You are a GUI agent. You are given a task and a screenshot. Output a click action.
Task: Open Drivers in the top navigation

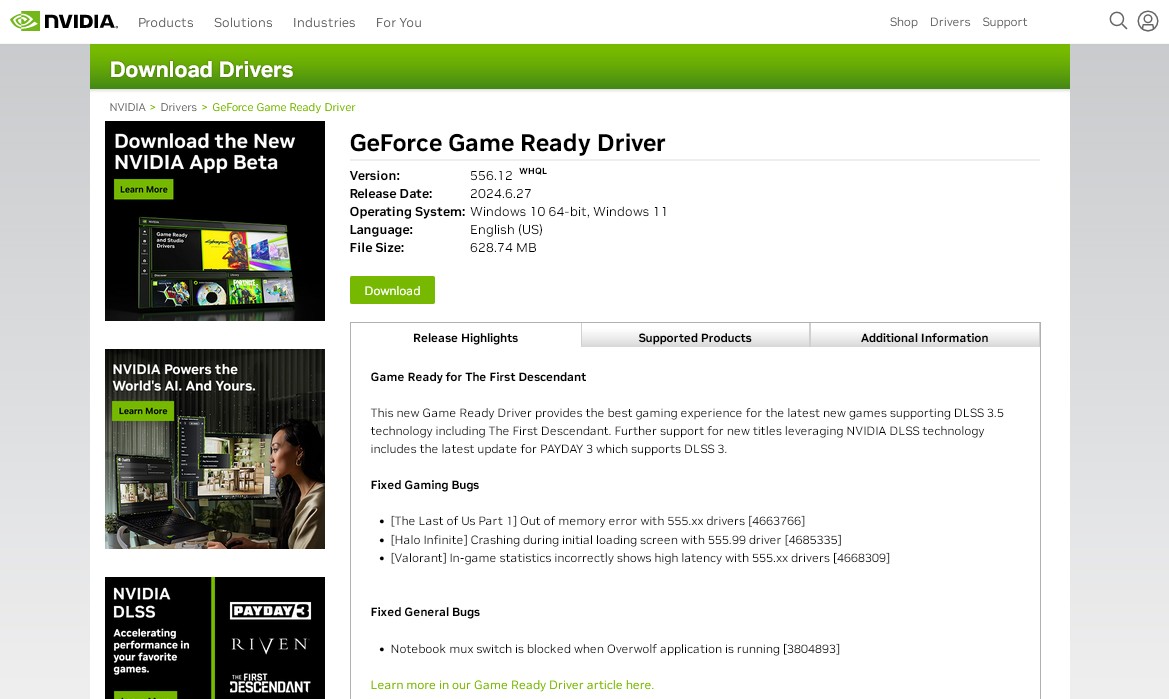click(950, 22)
